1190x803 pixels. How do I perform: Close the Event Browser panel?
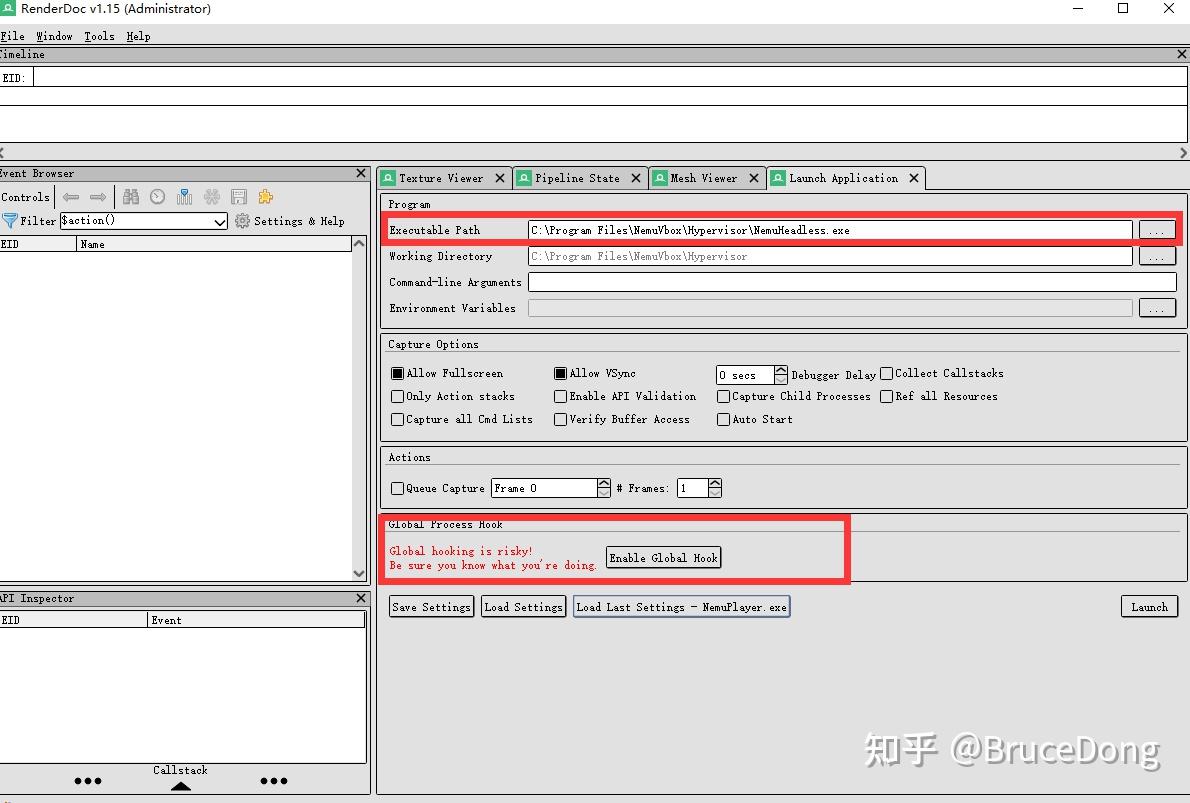click(360, 173)
